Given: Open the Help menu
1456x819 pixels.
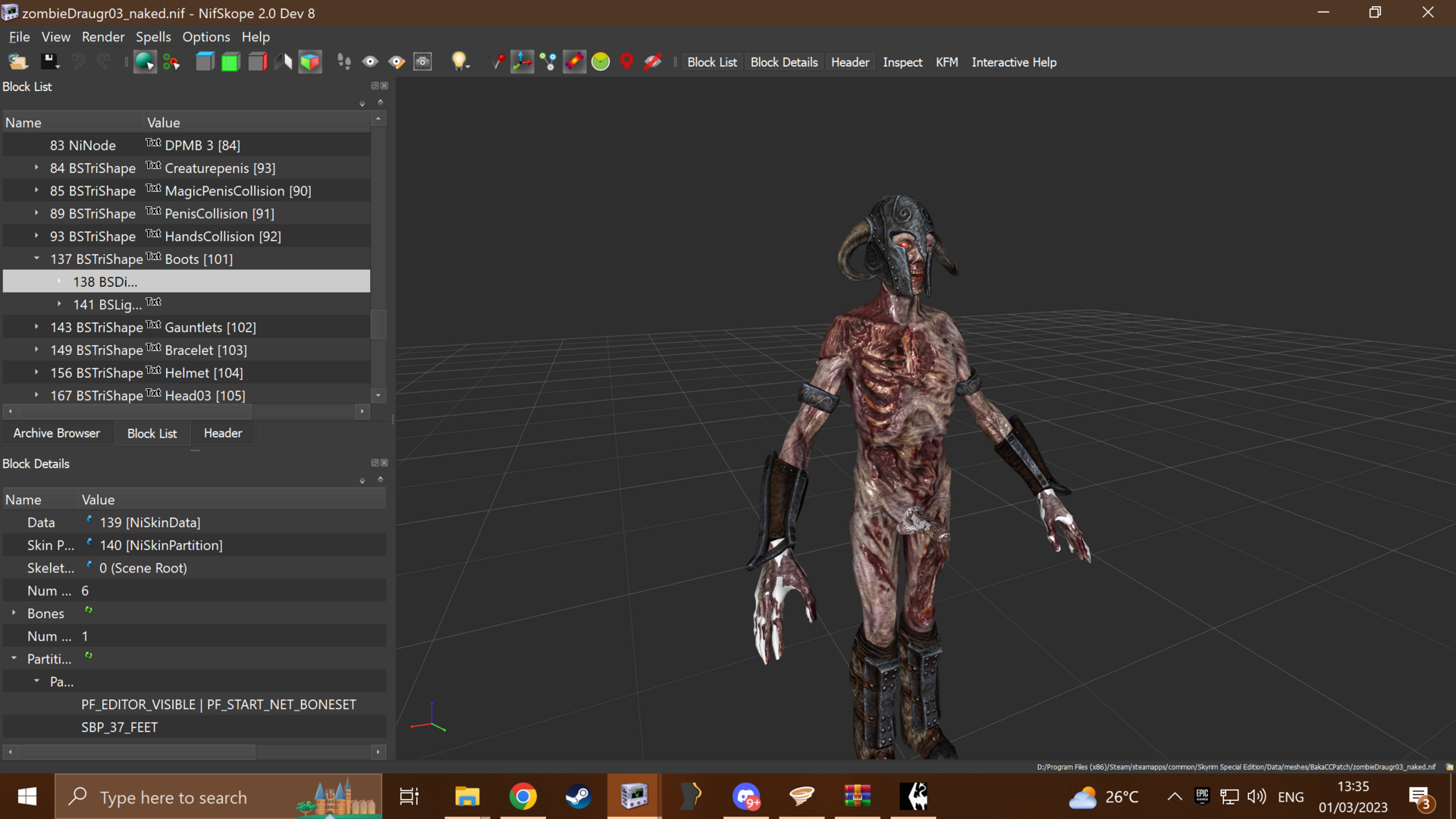Looking at the screenshot, I should coord(256,36).
